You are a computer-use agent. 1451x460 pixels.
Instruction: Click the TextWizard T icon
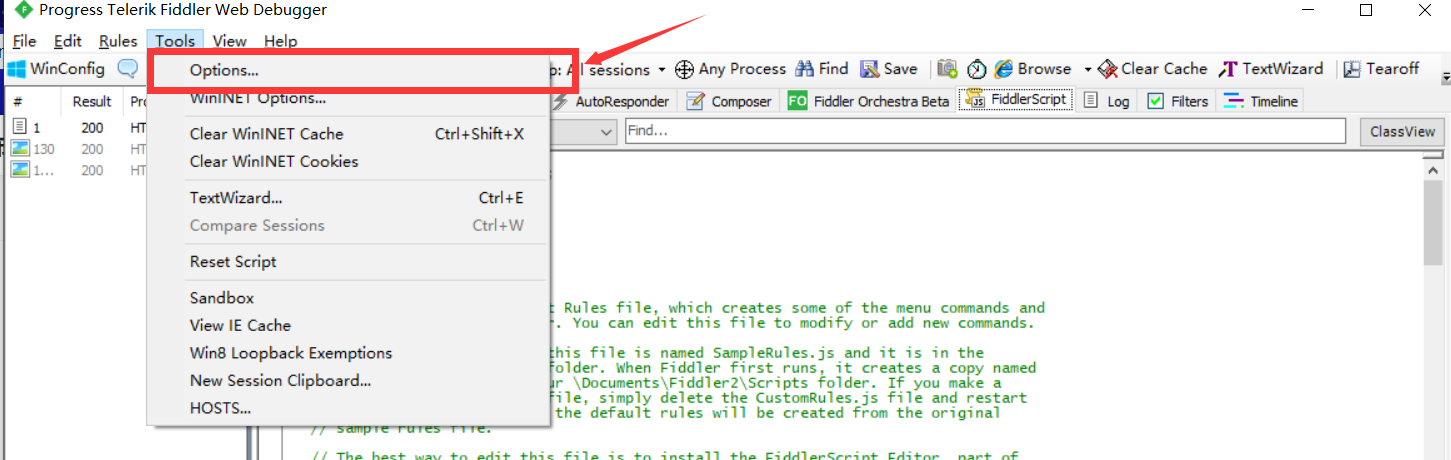(x=1228, y=69)
